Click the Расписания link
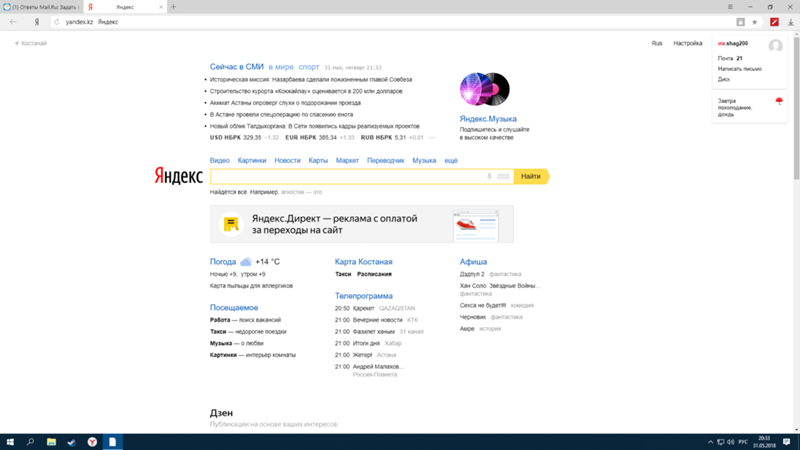 (374, 274)
